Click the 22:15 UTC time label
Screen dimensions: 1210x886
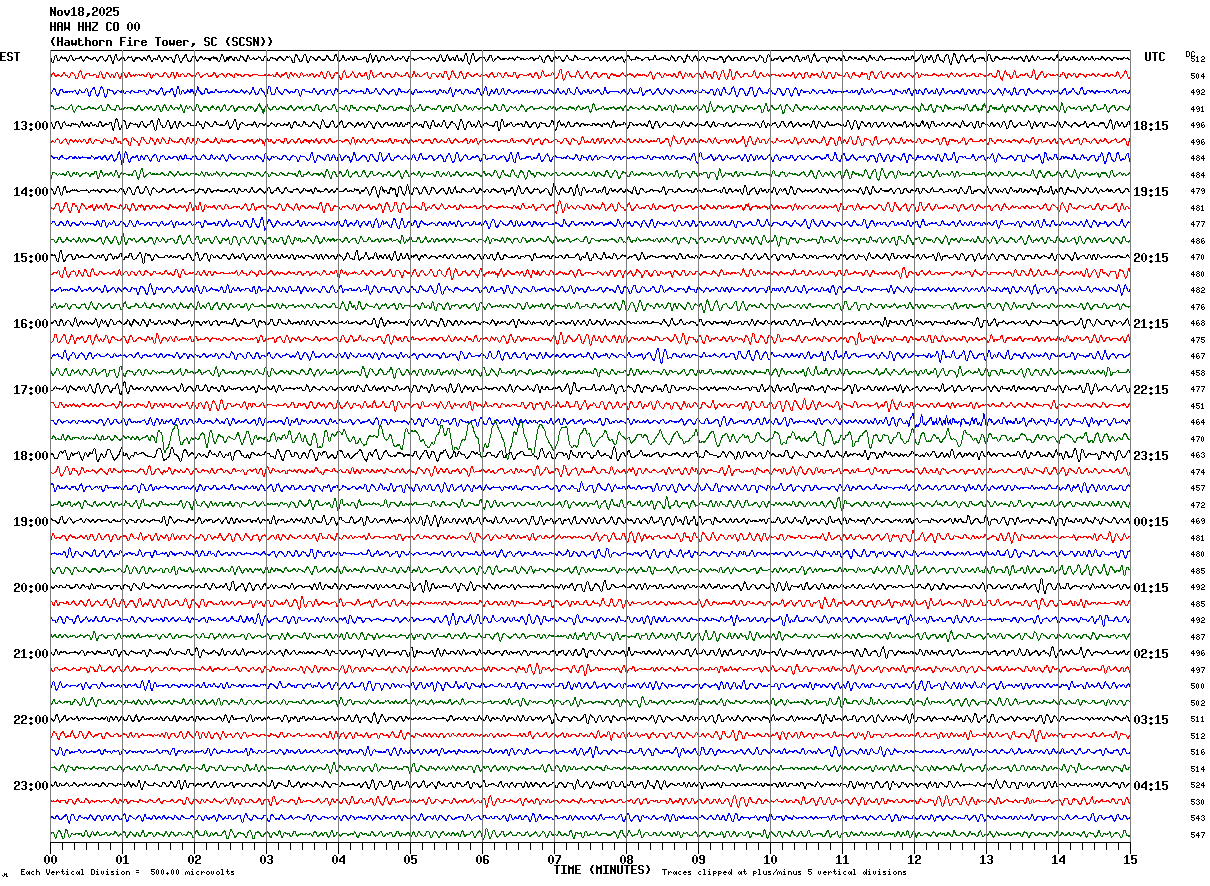(1150, 390)
